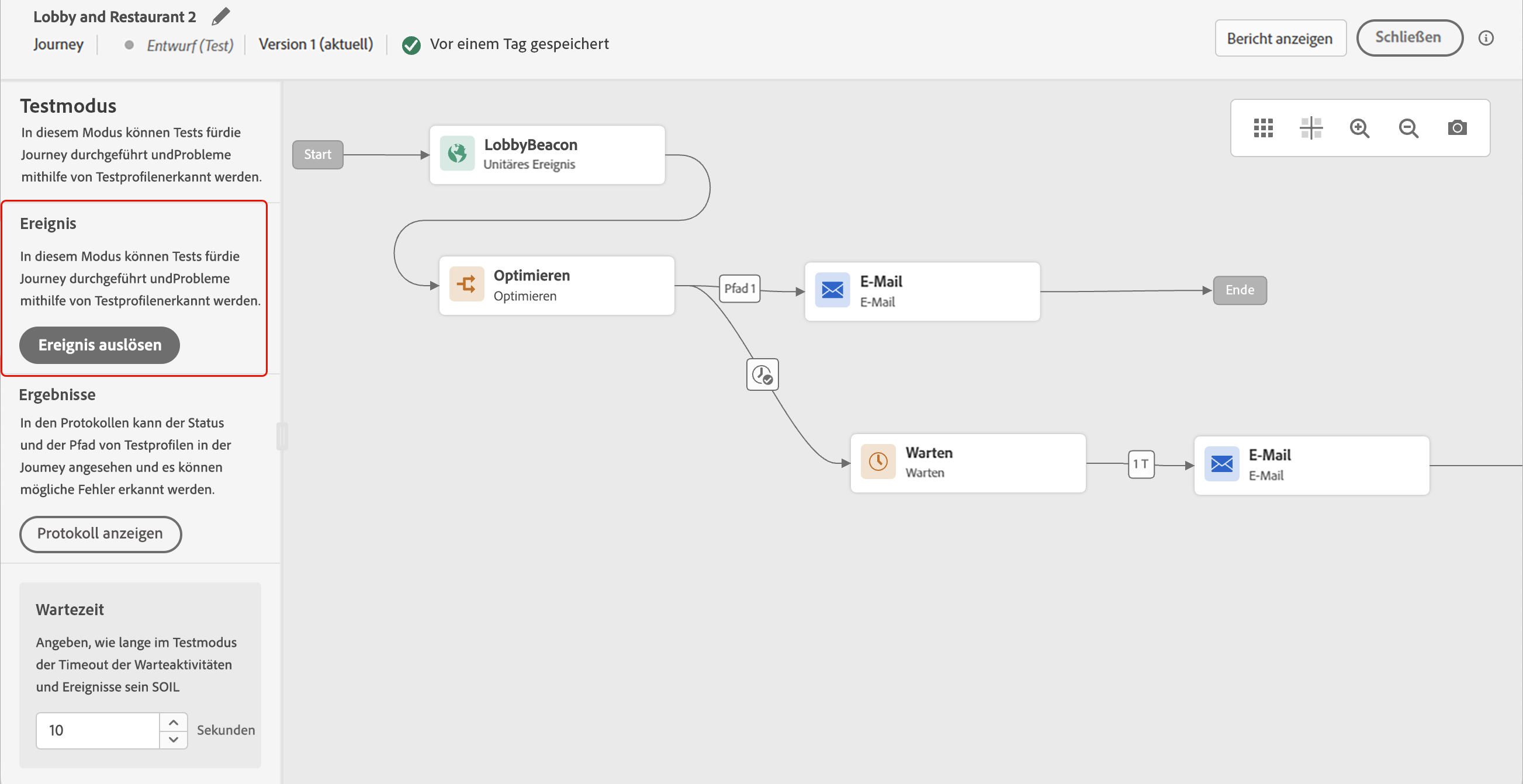Increase Wartezeit with the up arrow

[x=173, y=722]
